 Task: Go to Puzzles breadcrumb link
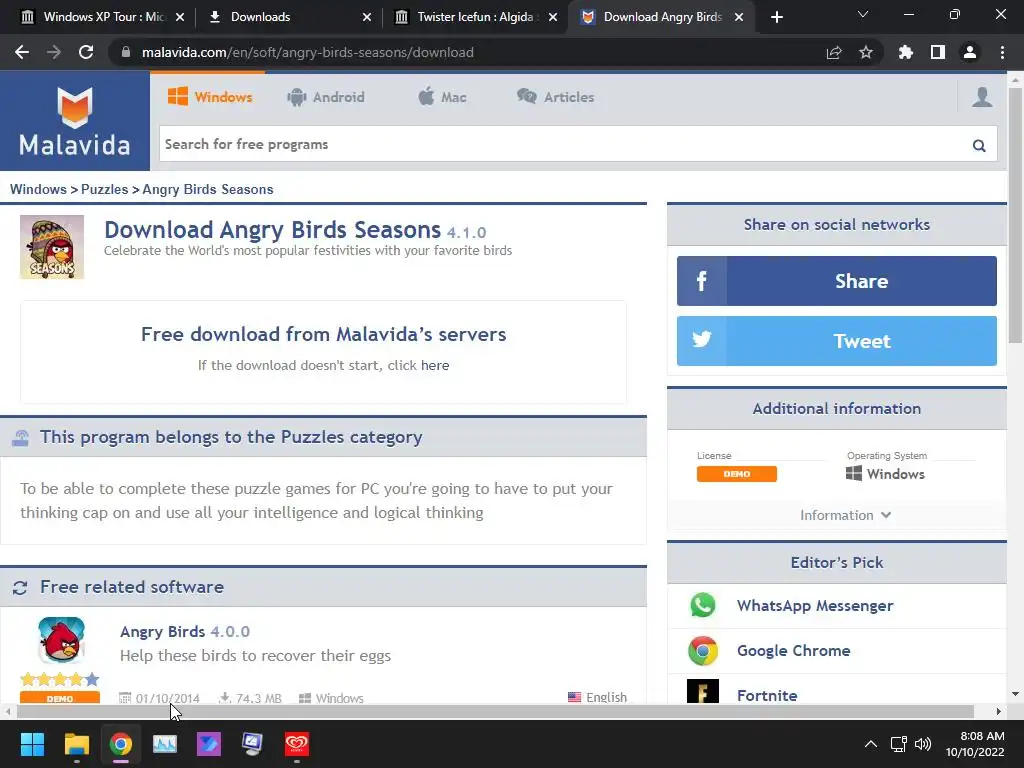[x=104, y=189]
